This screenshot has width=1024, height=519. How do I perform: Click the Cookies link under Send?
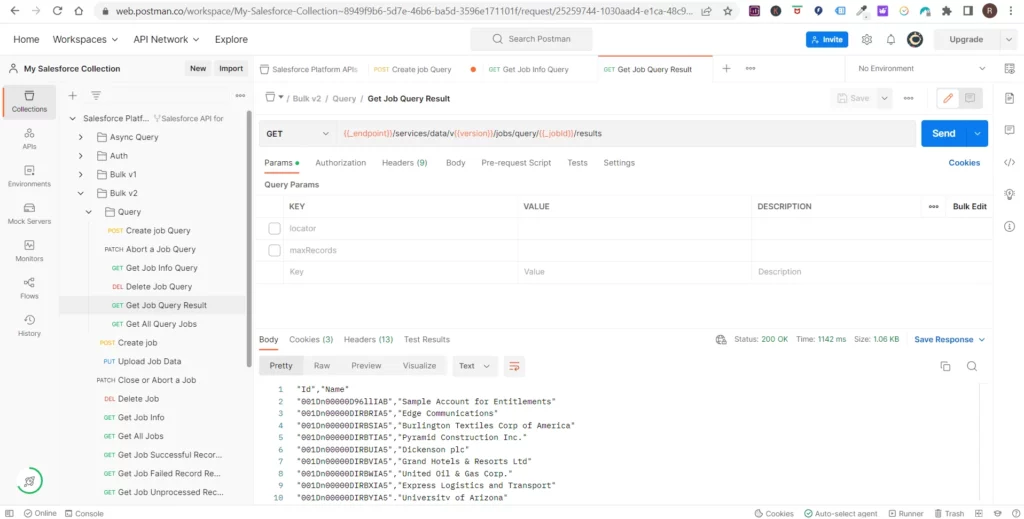[x=964, y=163]
